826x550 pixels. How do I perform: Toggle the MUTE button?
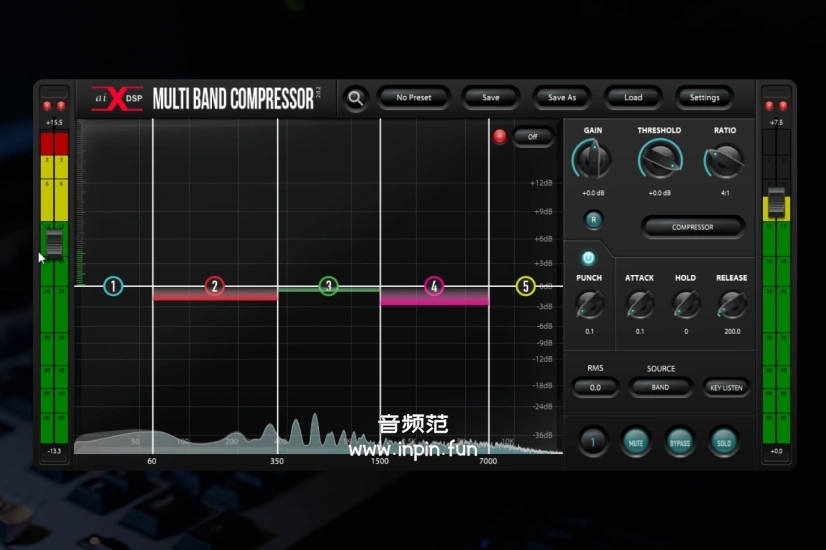(636, 443)
